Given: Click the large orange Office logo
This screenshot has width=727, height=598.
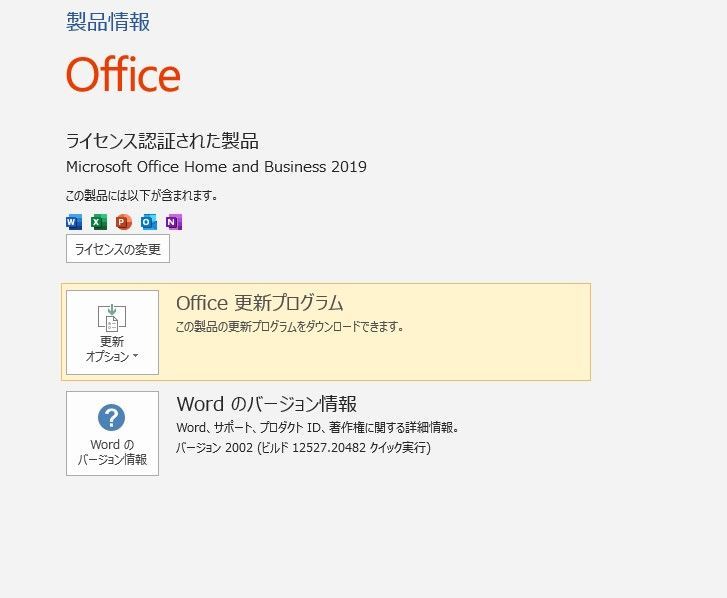Looking at the screenshot, I should pyautogui.click(x=123, y=75).
